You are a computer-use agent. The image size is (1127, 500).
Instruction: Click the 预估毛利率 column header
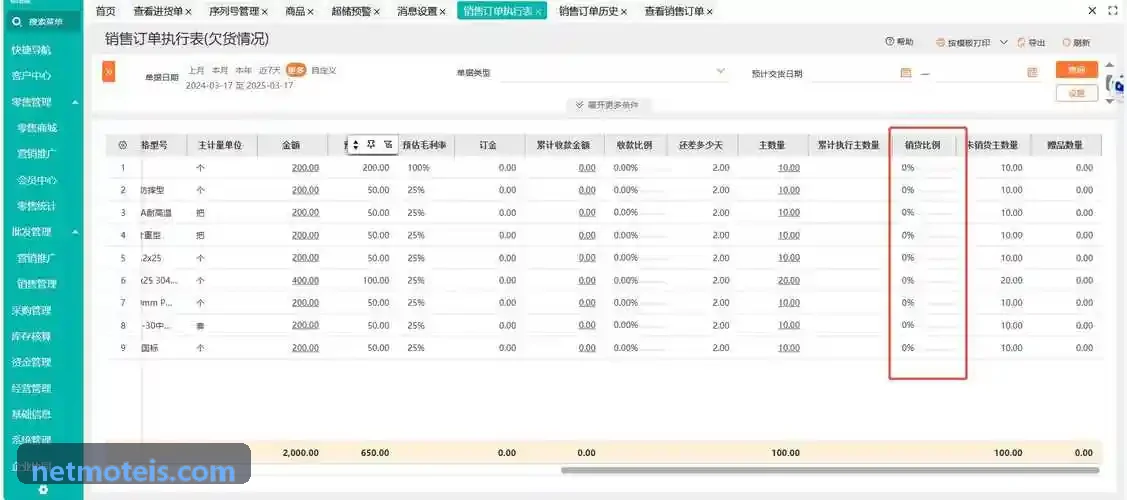pos(424,145)
